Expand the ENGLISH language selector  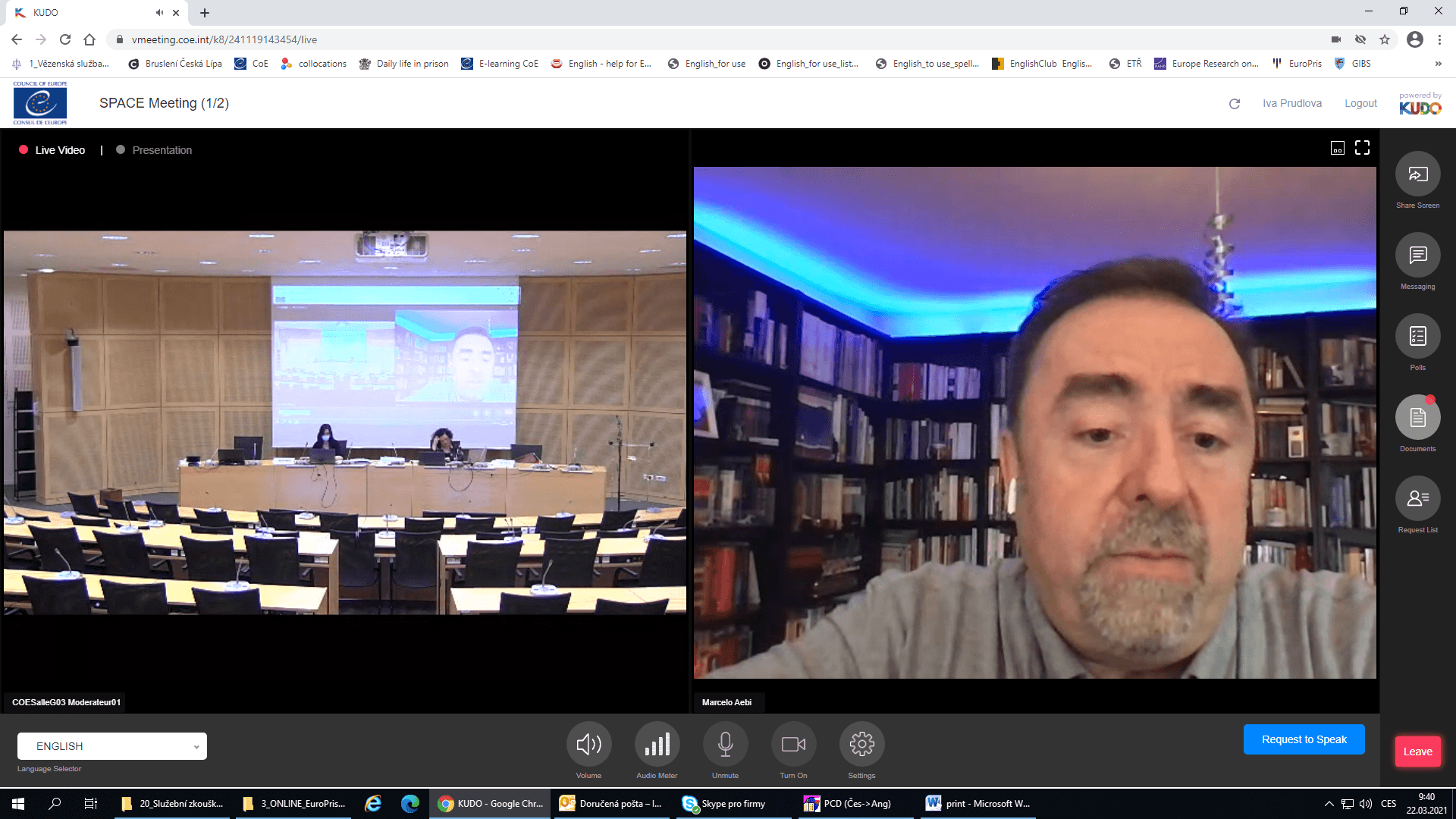click(112, 746)
